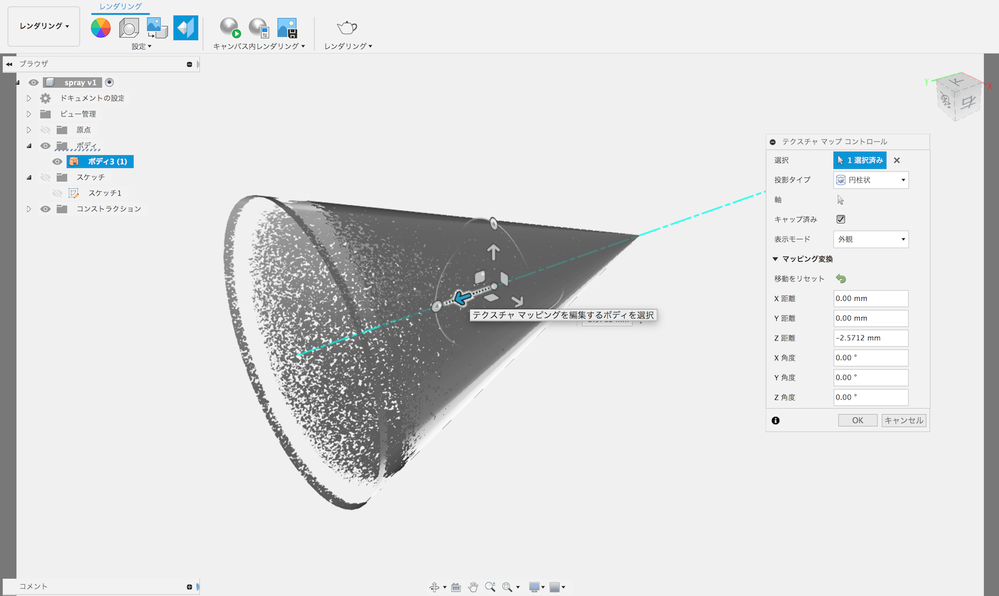Show Sketch1 using its eye icon
The height and width of the screenshot is (596, 999).
[57, 193]
